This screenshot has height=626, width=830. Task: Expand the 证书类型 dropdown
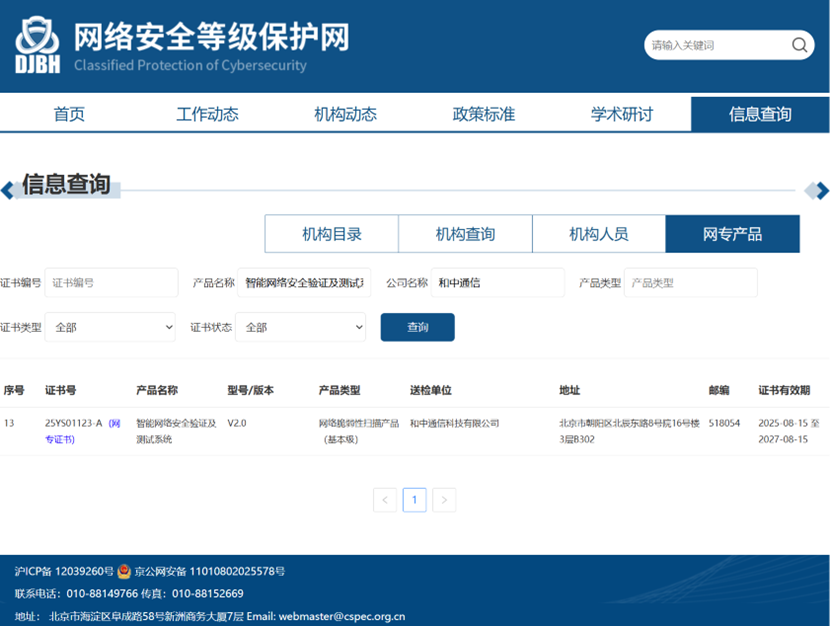pyautogui.click(x=110, y=327)
